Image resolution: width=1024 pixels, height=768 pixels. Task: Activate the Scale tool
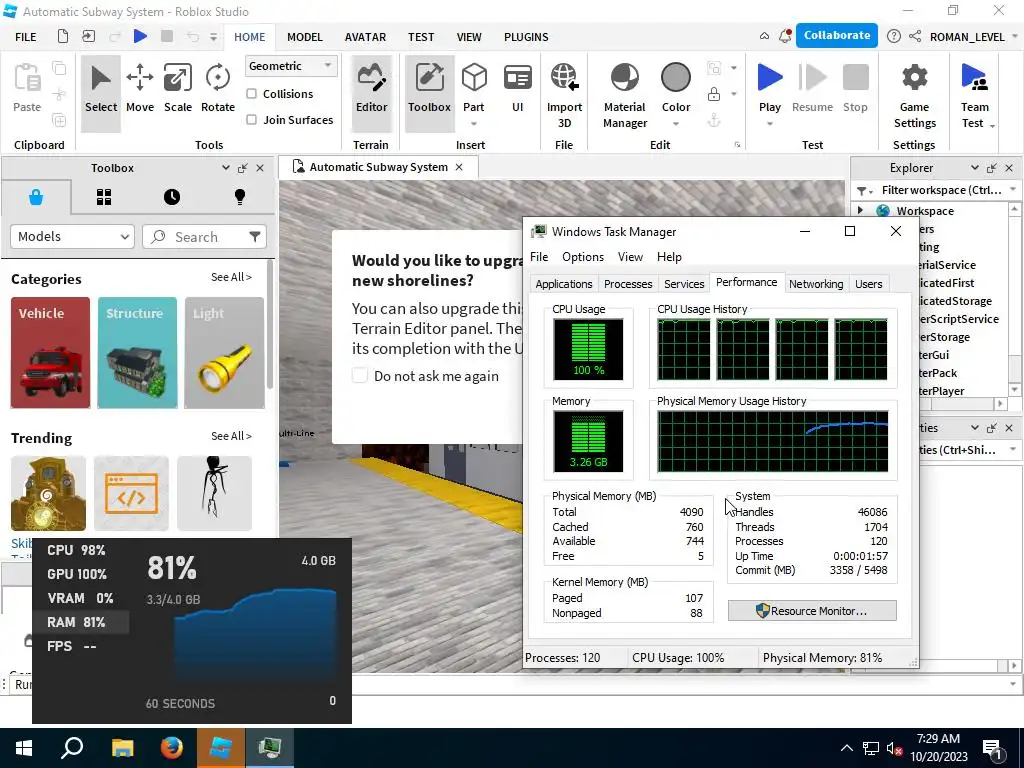tap(178, 90)
